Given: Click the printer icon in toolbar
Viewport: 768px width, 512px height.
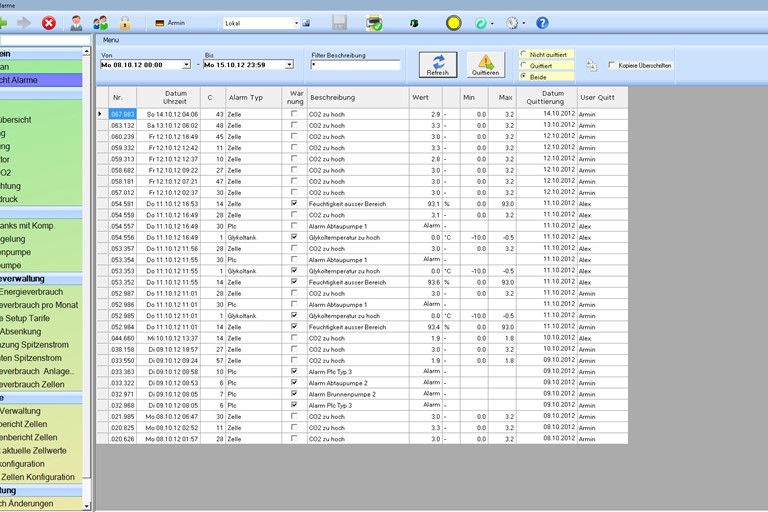Looking at the screenshot, I should 374,22.
